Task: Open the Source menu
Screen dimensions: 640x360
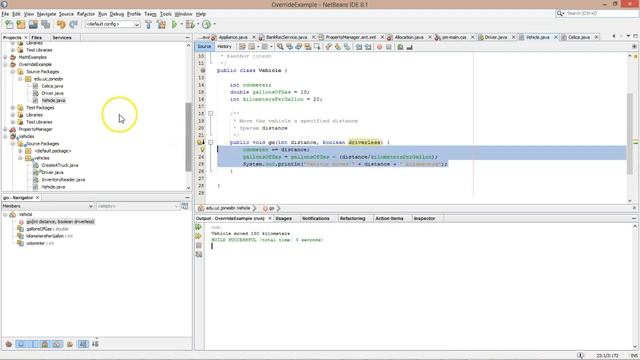Action: [66, 14]
